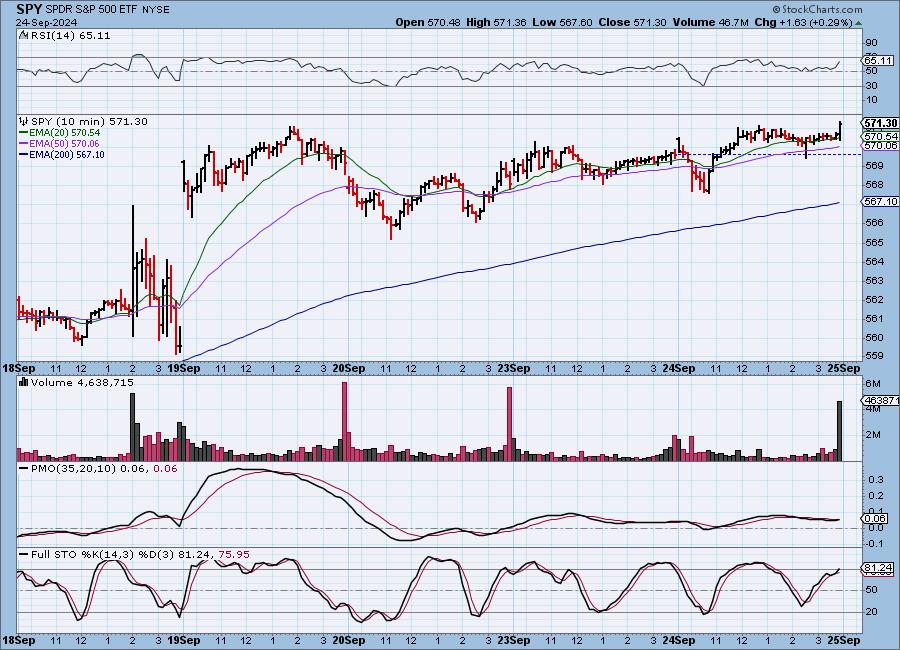Image resolution: width=900 pixels, height=650 pixels.
Task: Click the Open 570.48 value
Action: [428, 22]
